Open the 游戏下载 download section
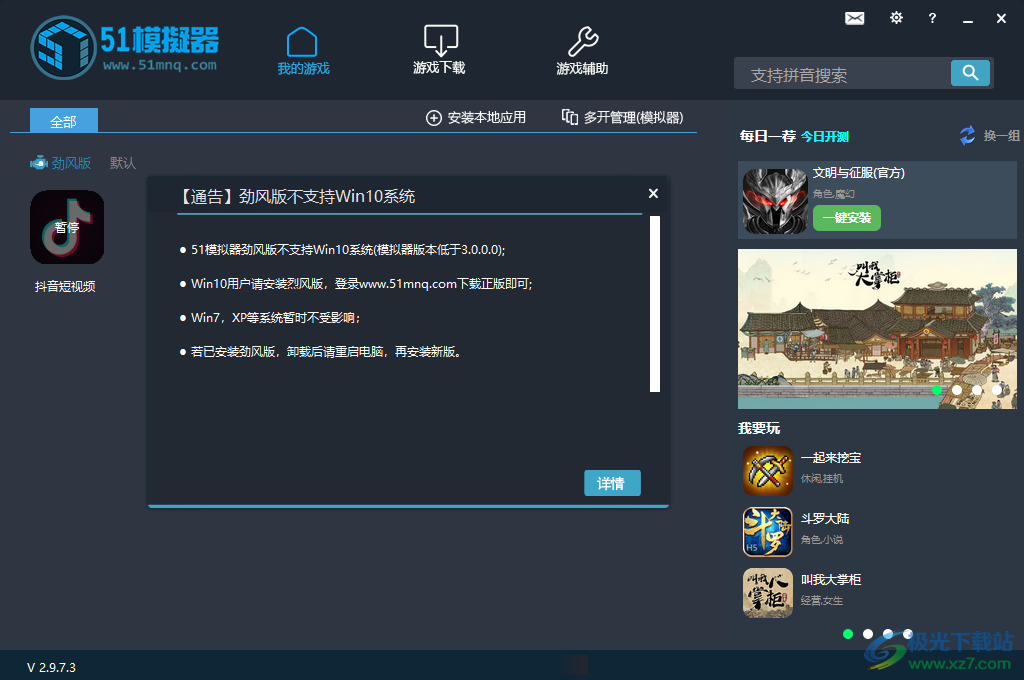Viewport: 1024px width, 680px height. 440,51
